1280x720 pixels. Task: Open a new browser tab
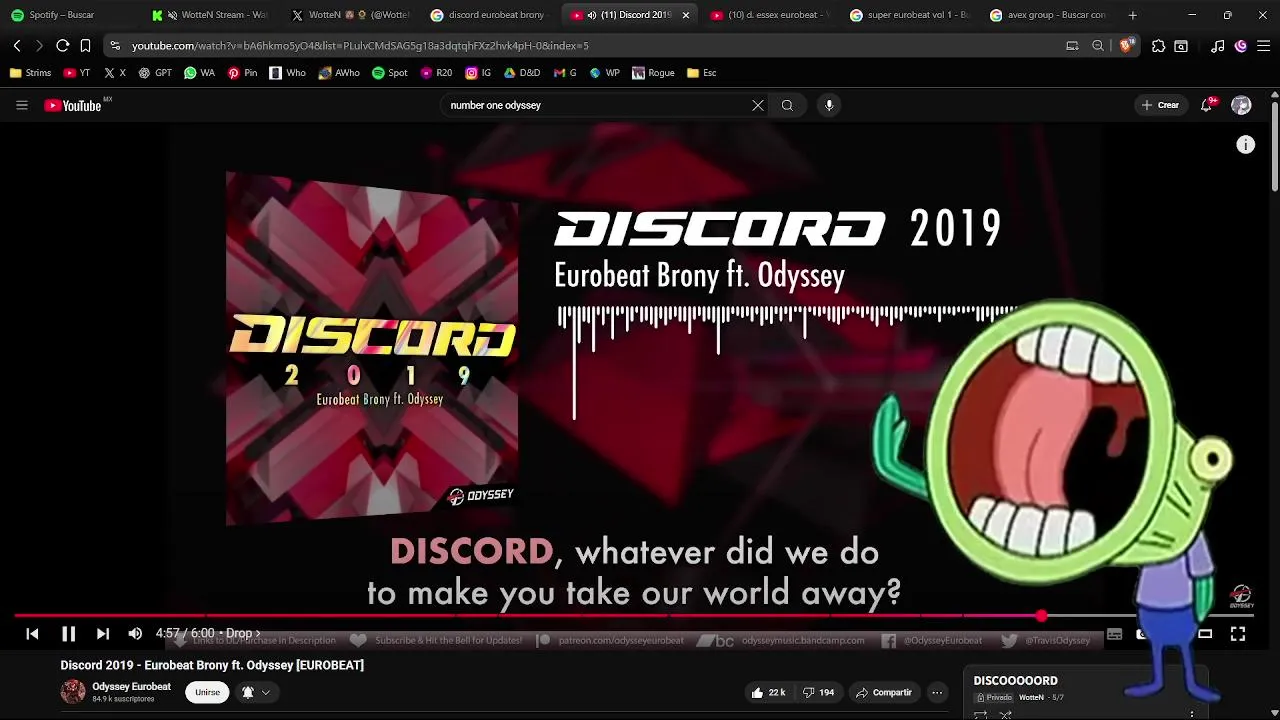tap(1132, 15)
